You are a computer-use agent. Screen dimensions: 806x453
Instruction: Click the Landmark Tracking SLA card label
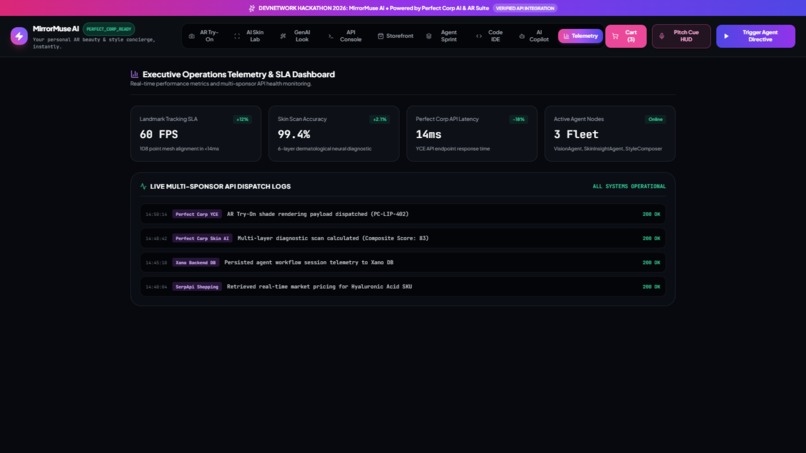[168, 119]
